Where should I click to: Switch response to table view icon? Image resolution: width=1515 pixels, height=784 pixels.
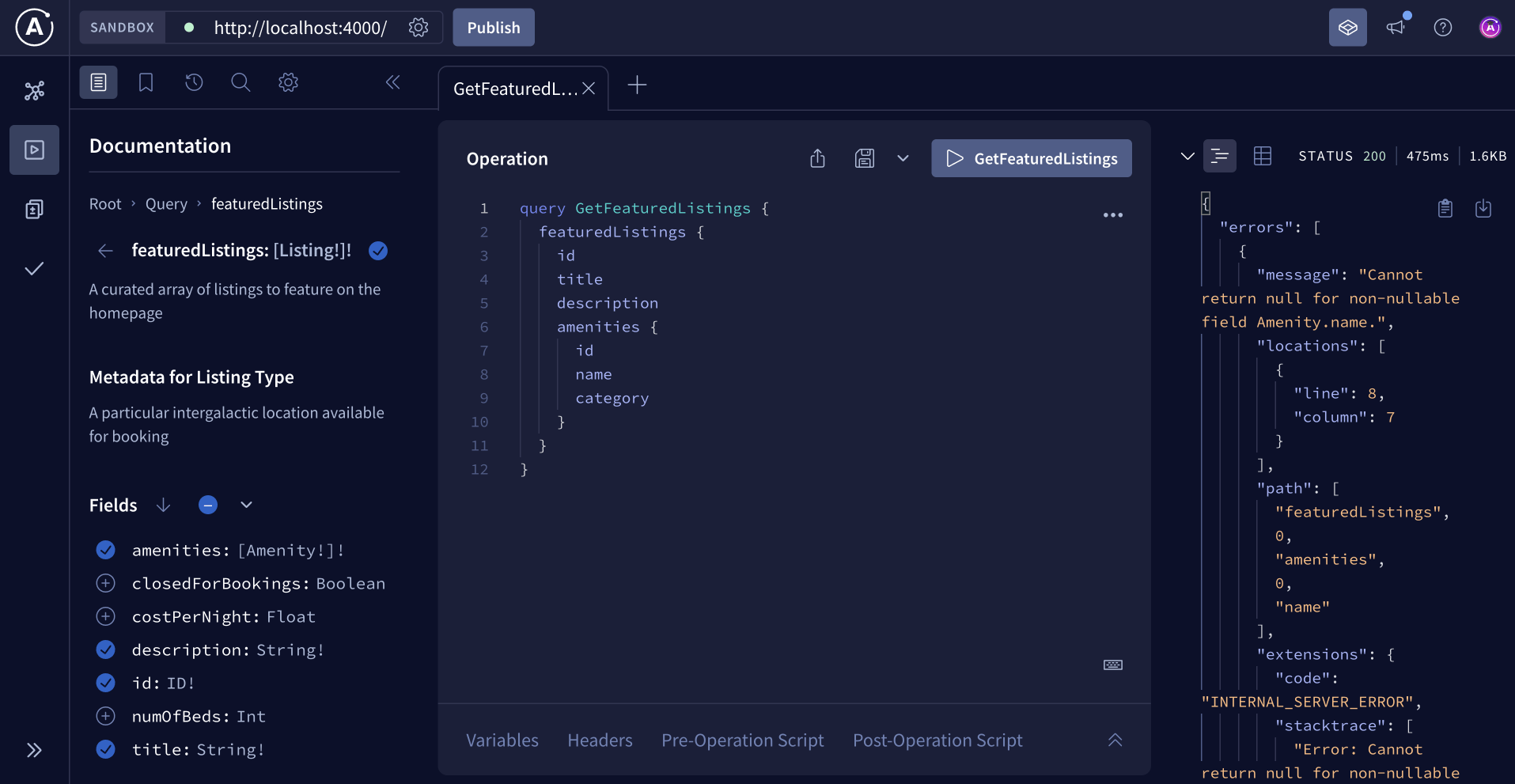[x=1262, y=156]
